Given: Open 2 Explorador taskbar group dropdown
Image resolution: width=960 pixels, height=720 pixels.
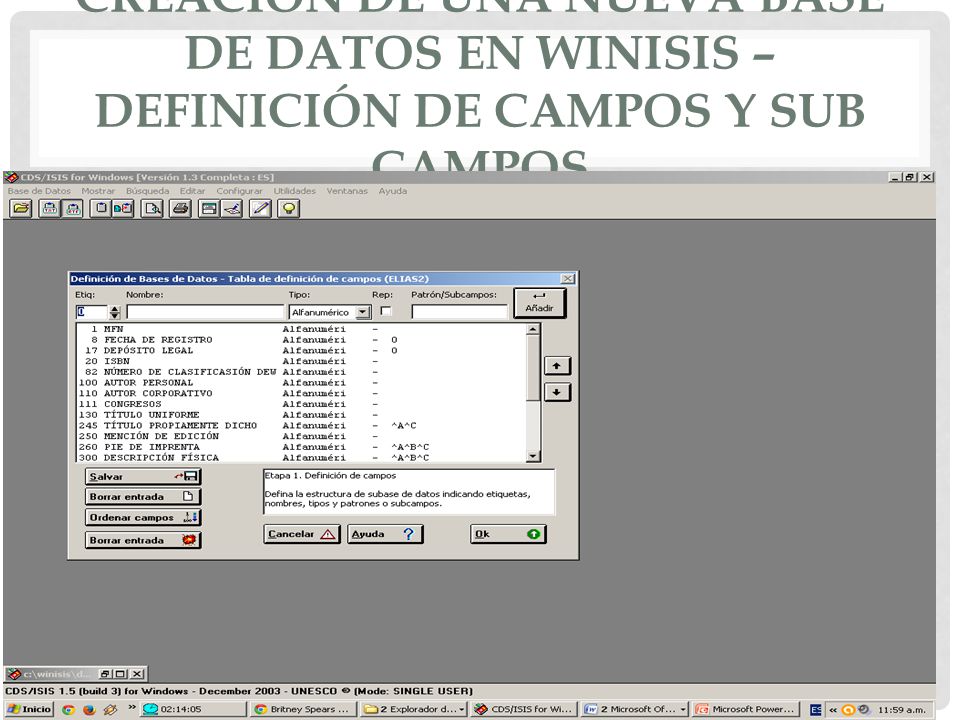Looking at the screenshot, I should pyautogui.click(x=462, y=710).
